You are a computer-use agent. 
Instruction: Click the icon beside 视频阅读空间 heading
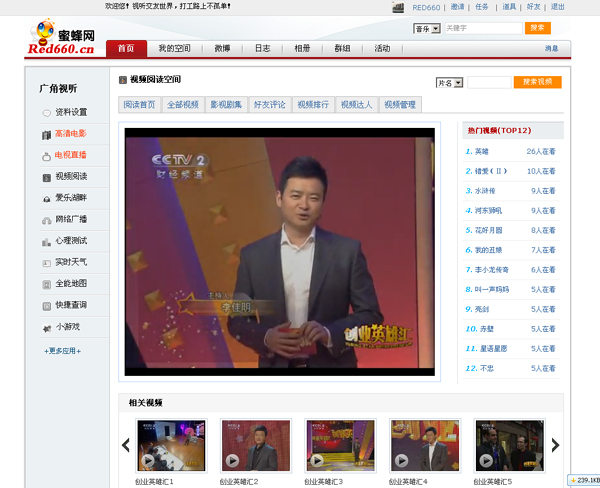click(123, 80)
